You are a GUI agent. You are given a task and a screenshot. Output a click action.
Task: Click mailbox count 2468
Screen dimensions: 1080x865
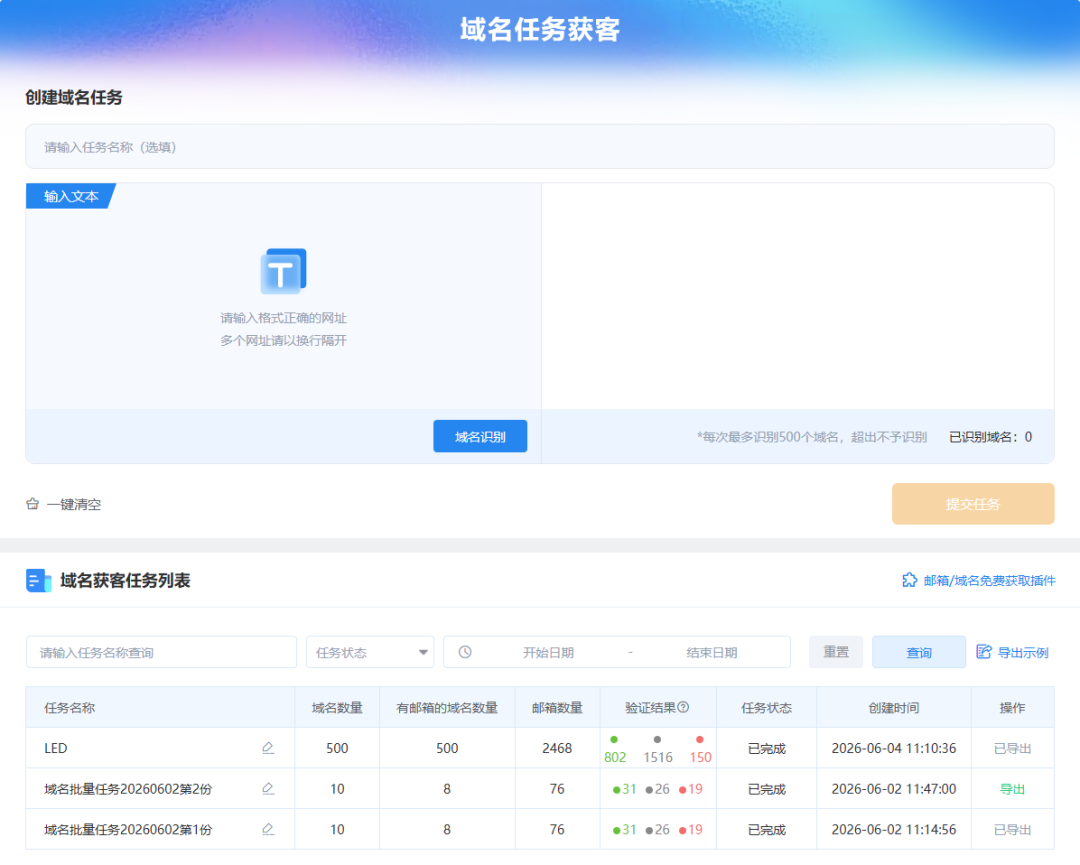(x=557, y=748)
